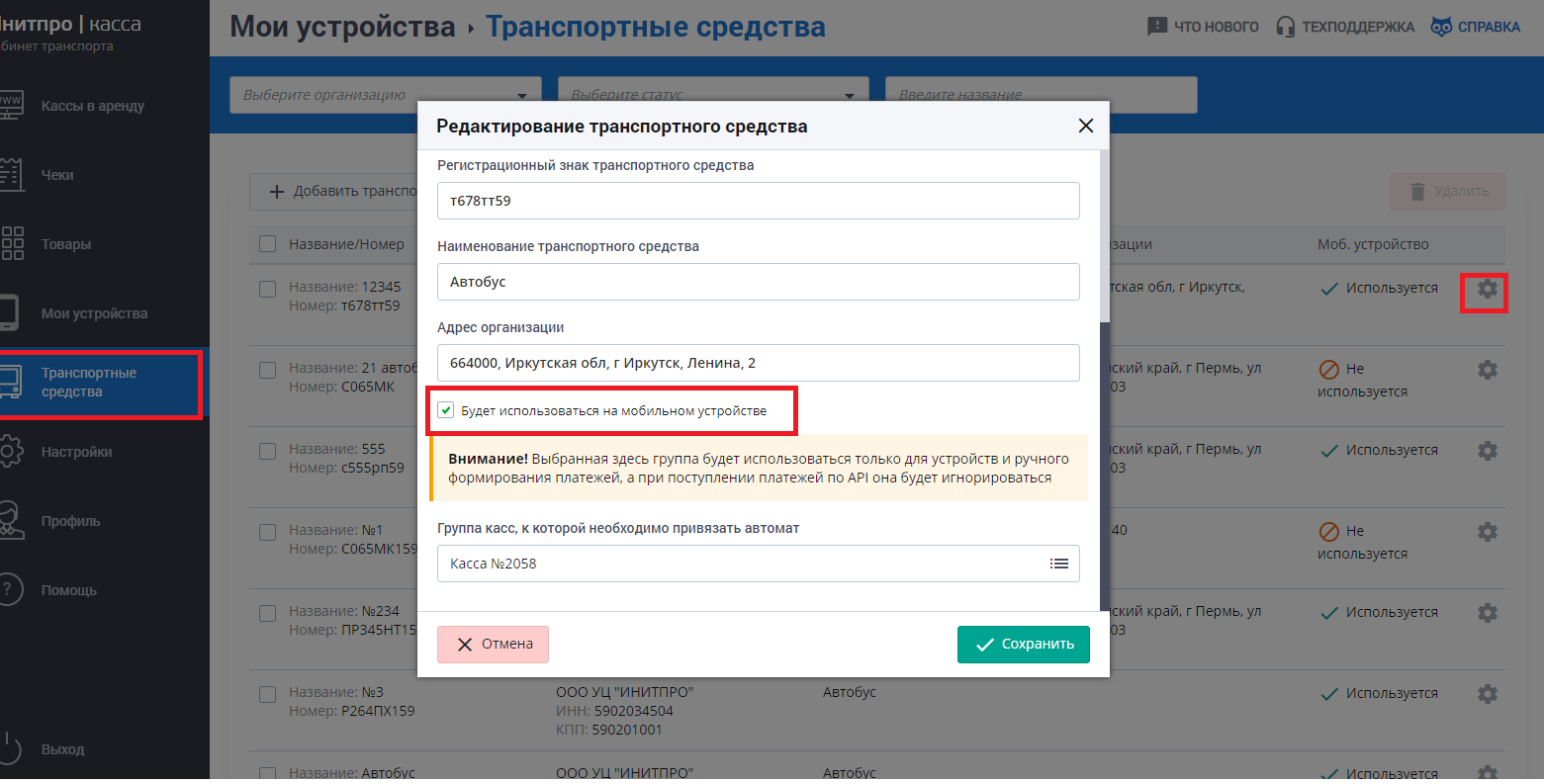Open the Что нового announcements icon
The image size is (1544, 784).
(x=1157, y=27)
